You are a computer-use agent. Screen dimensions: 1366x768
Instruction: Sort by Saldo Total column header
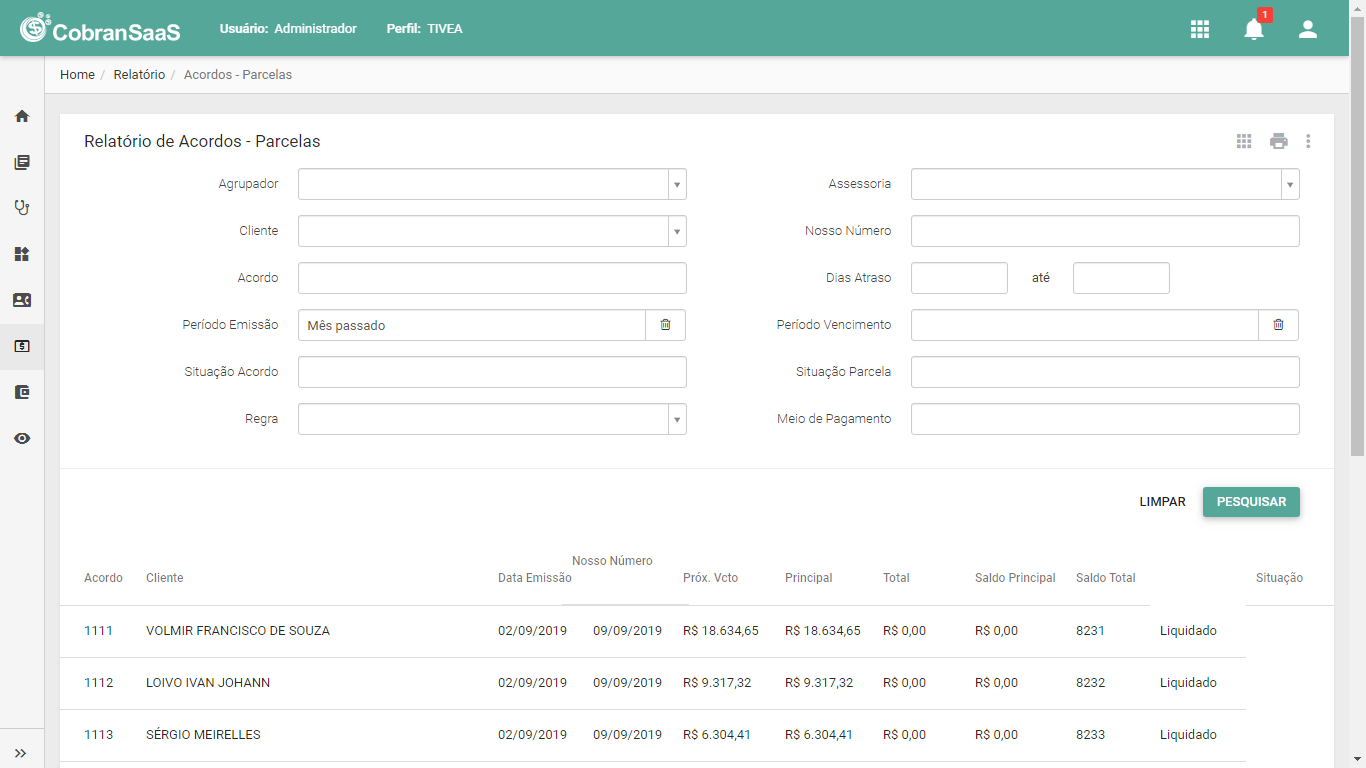[1106, 578]
